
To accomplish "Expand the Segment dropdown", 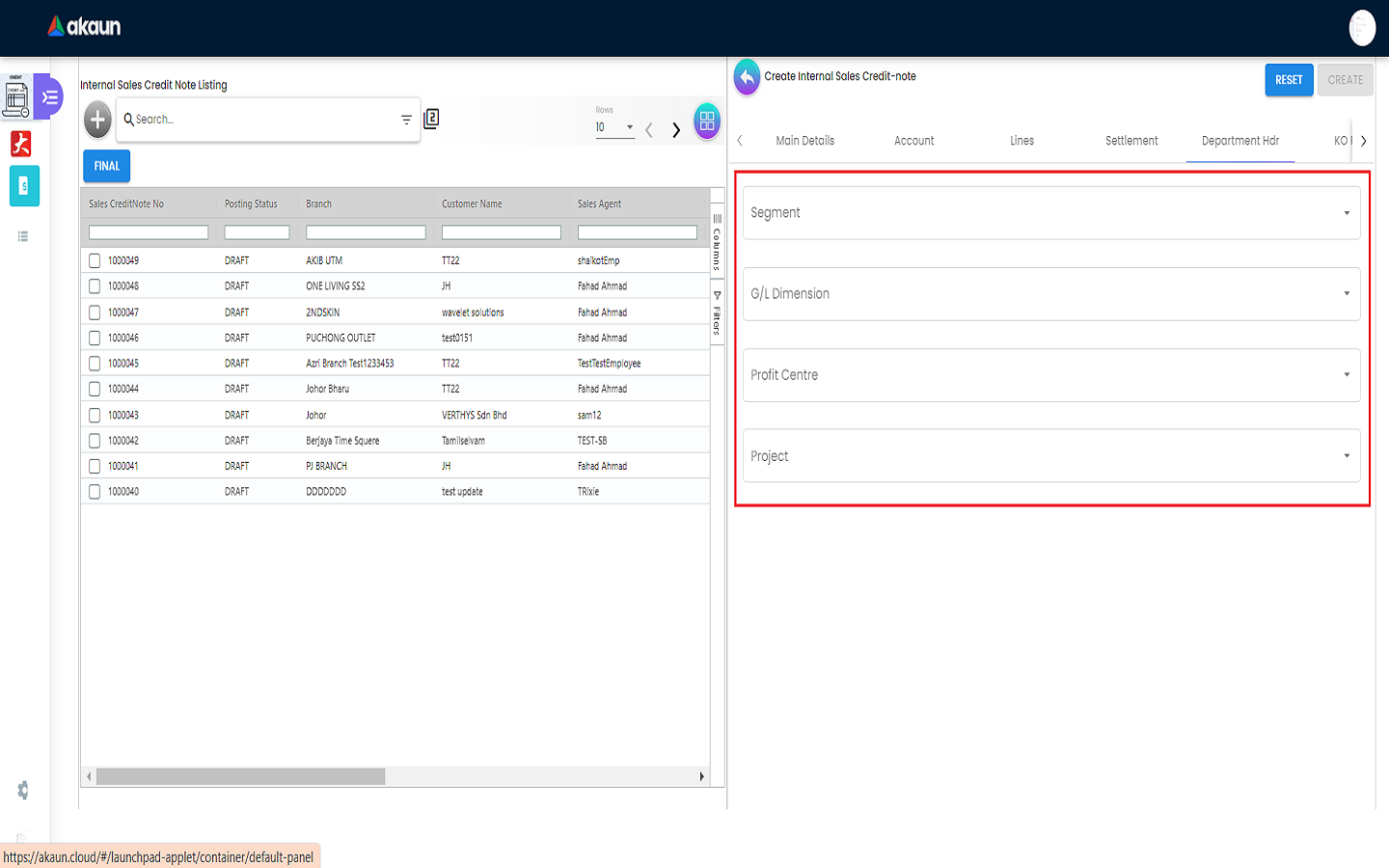I will 1051,213.
